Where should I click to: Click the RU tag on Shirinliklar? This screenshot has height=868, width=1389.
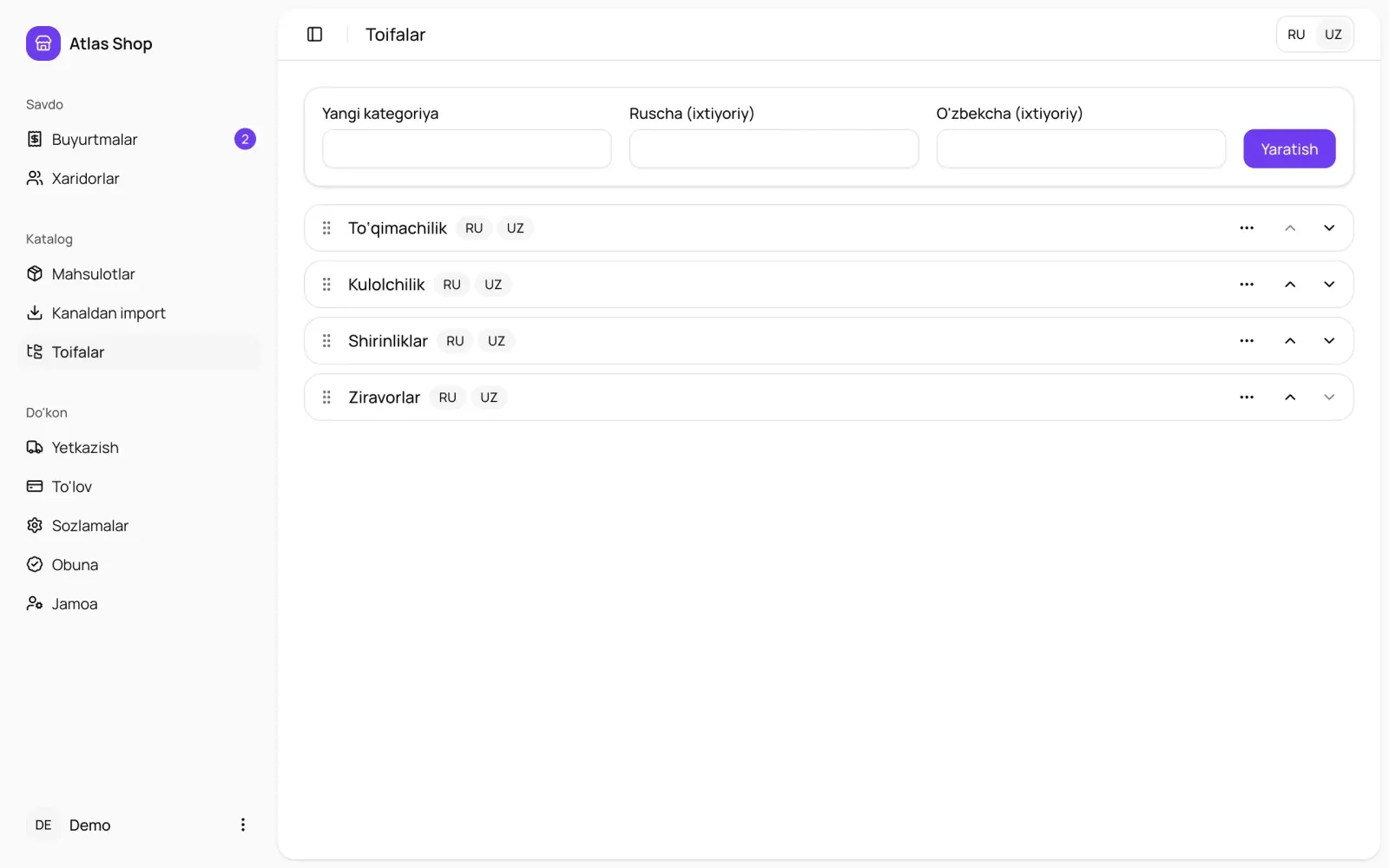click(455, 341)
